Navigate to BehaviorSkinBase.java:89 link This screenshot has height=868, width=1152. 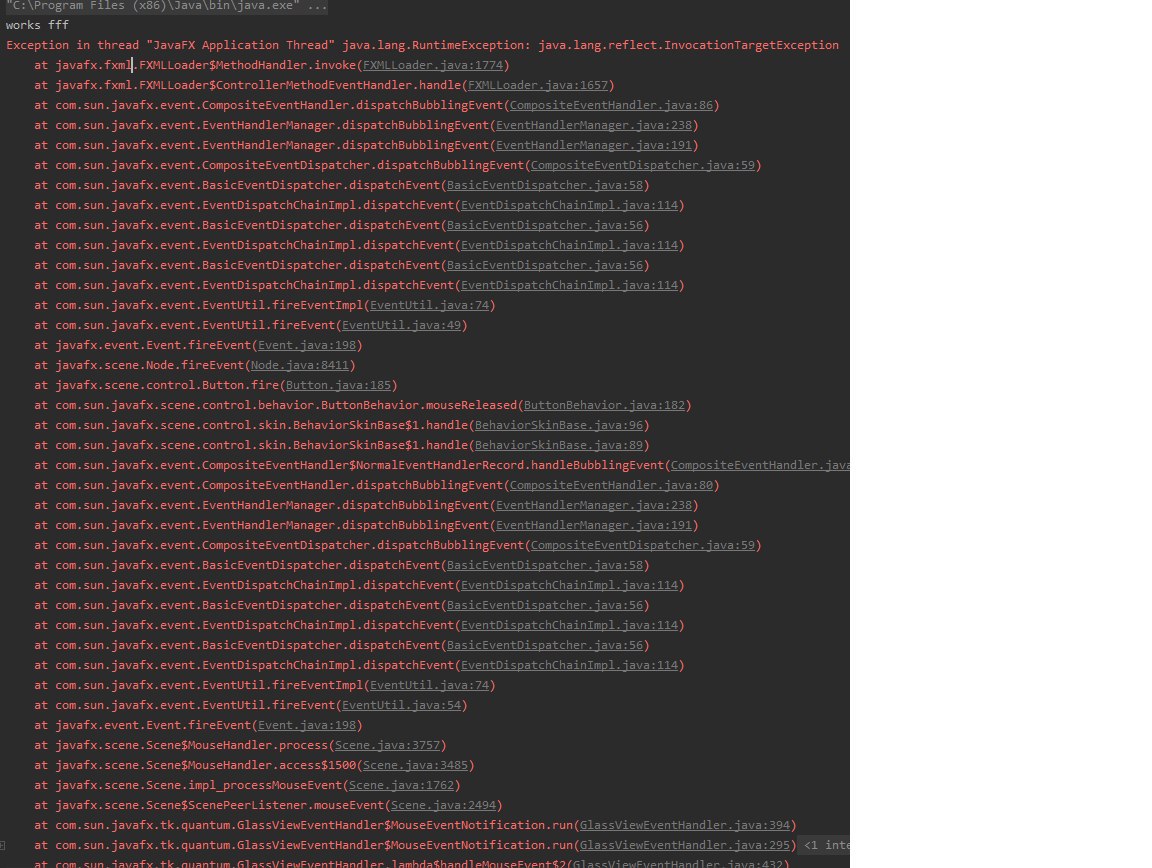click(558, 445)
